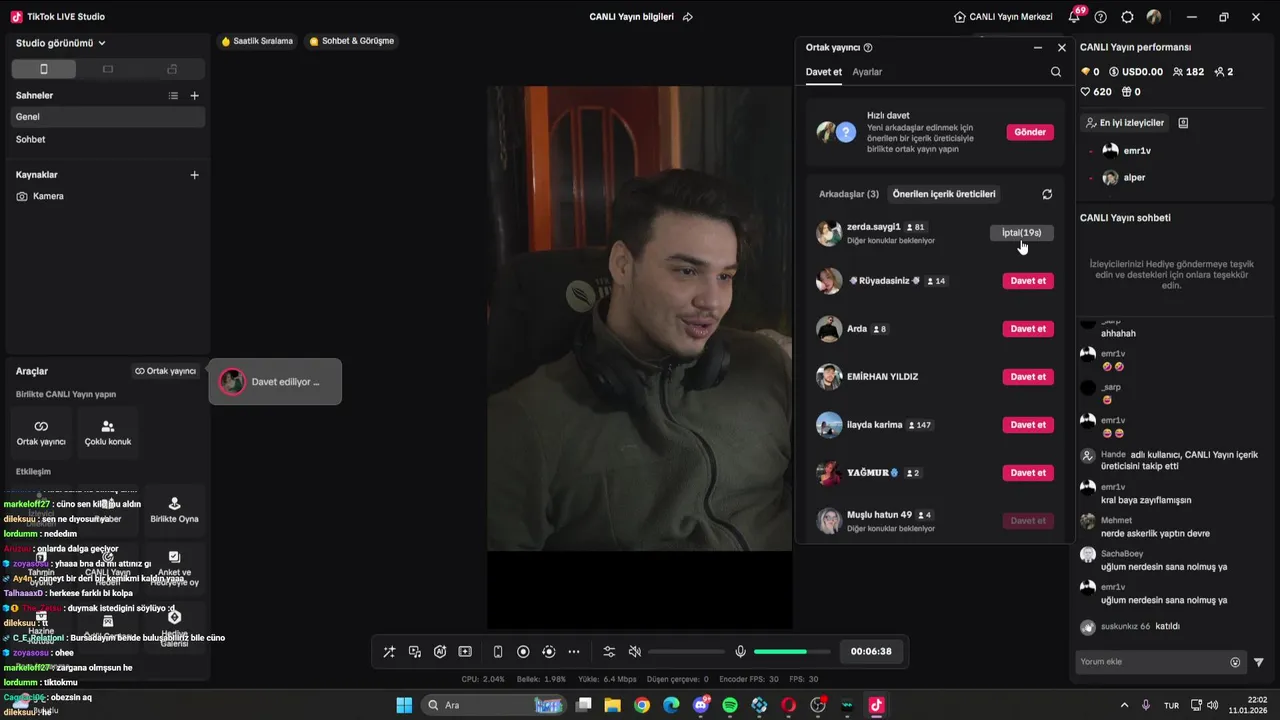This screenshot has width=1280, height=720.
Task: Invite YAĞMUR with Davet et
Action: (1028, 473)
